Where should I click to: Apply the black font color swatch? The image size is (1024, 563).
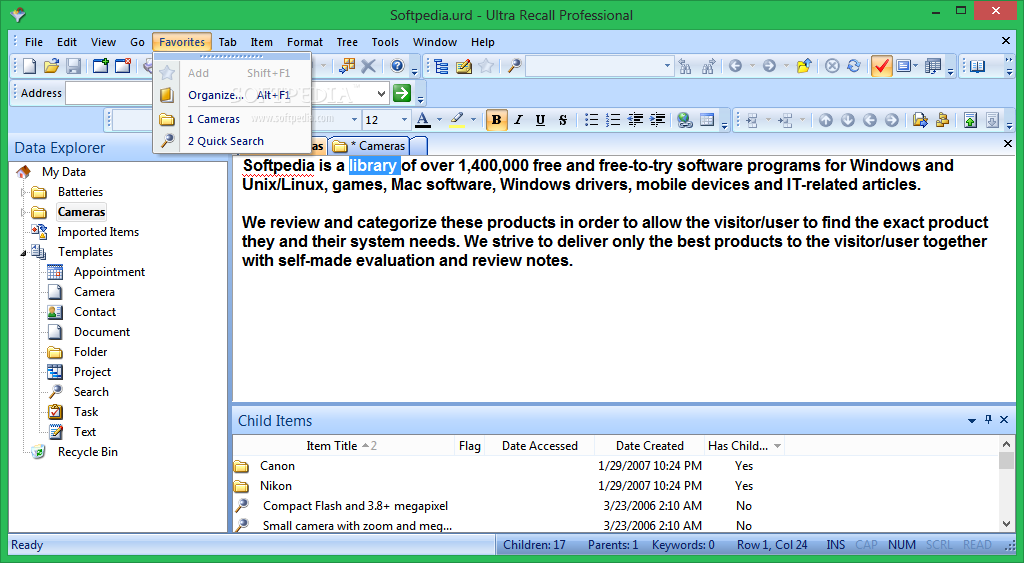423,120
